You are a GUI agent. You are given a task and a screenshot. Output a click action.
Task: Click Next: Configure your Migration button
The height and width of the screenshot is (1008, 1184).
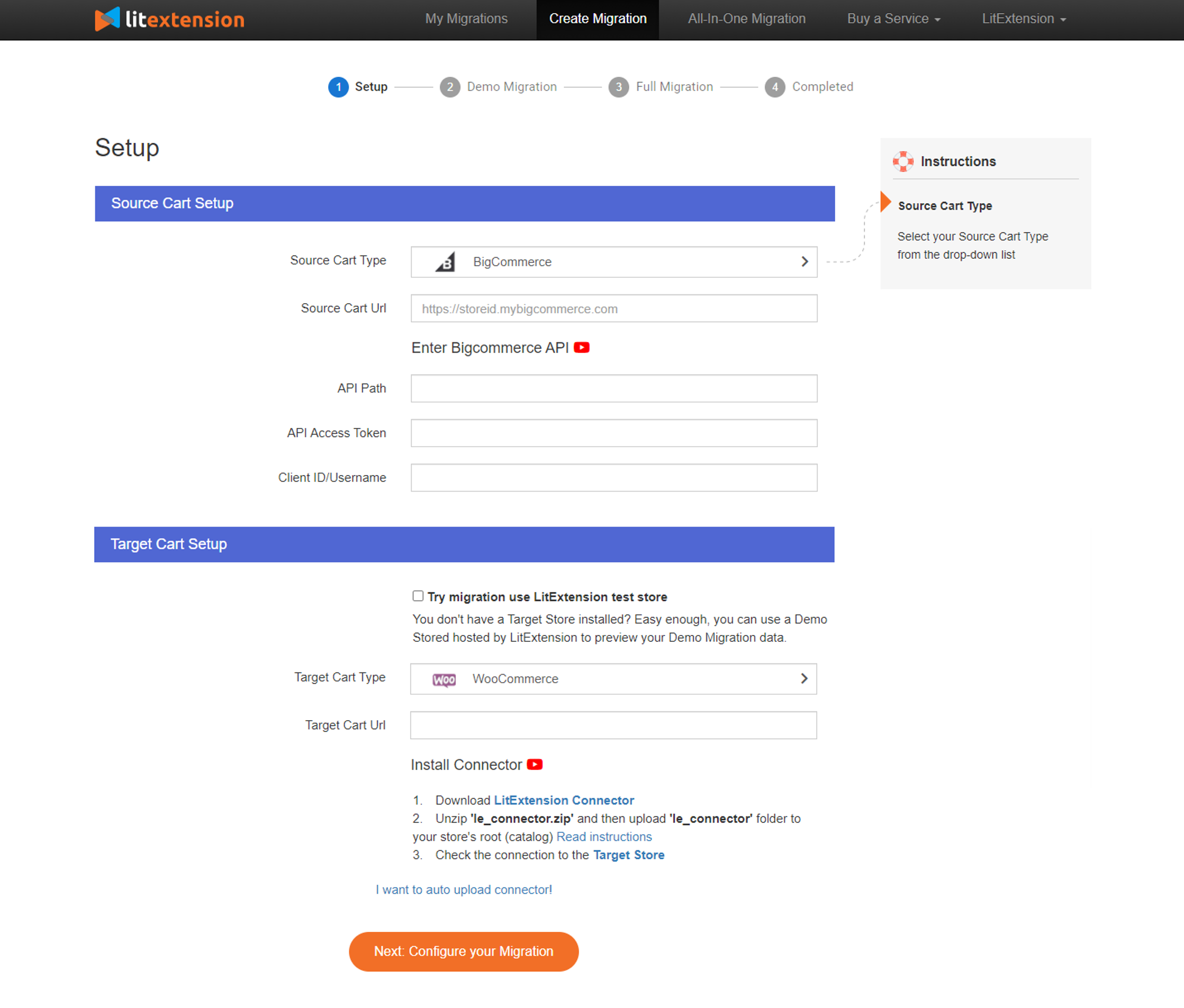point(464,951)
